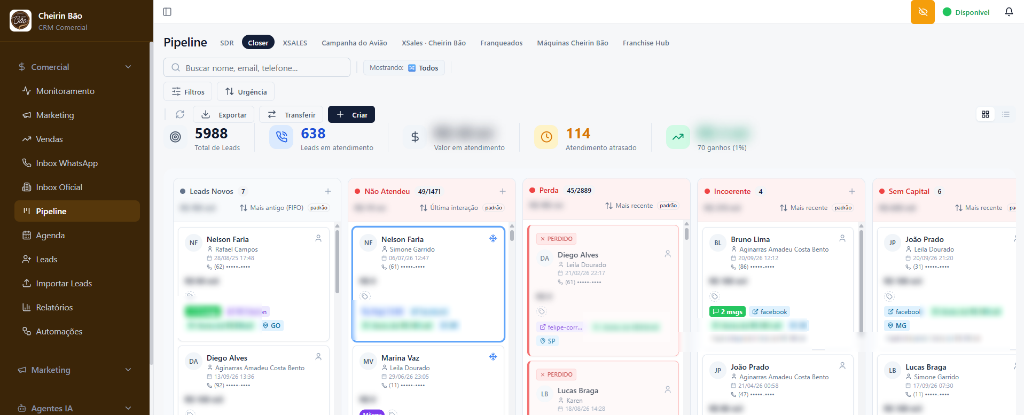Click assignee icon on Bruno Lima card
This screenshot has width=1024, height=415.
point(842,239)
